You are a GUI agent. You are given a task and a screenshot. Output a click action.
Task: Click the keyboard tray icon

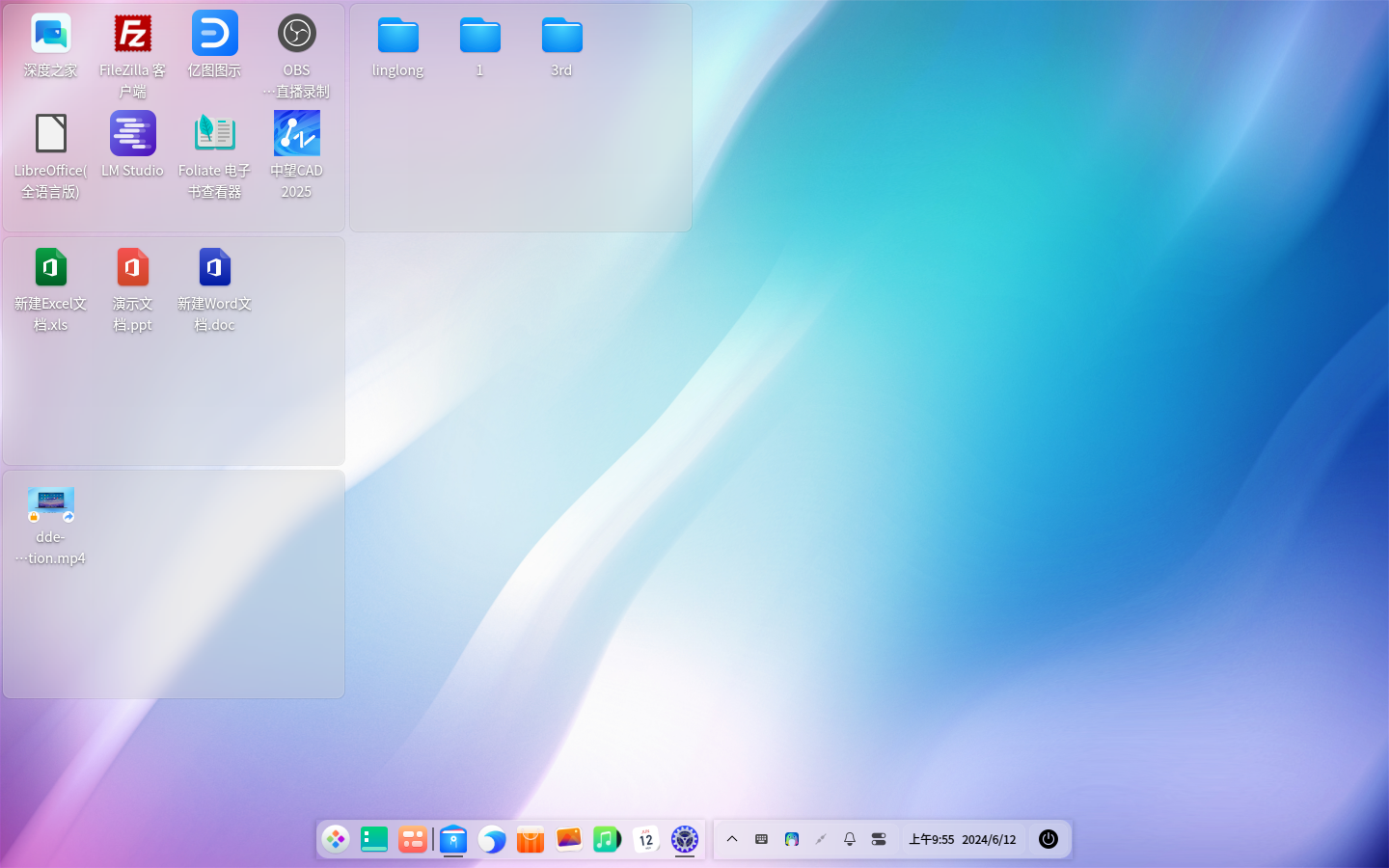point(761,839)
